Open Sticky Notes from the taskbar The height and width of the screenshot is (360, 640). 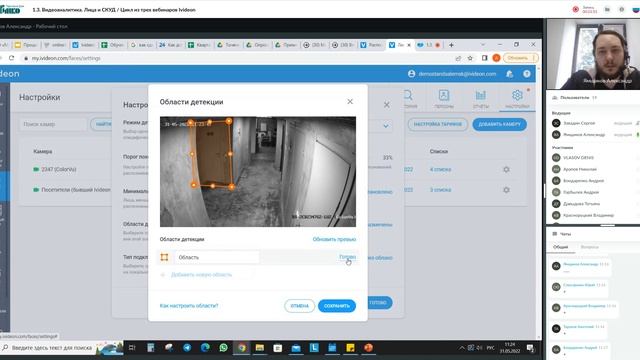pos(350,348)
